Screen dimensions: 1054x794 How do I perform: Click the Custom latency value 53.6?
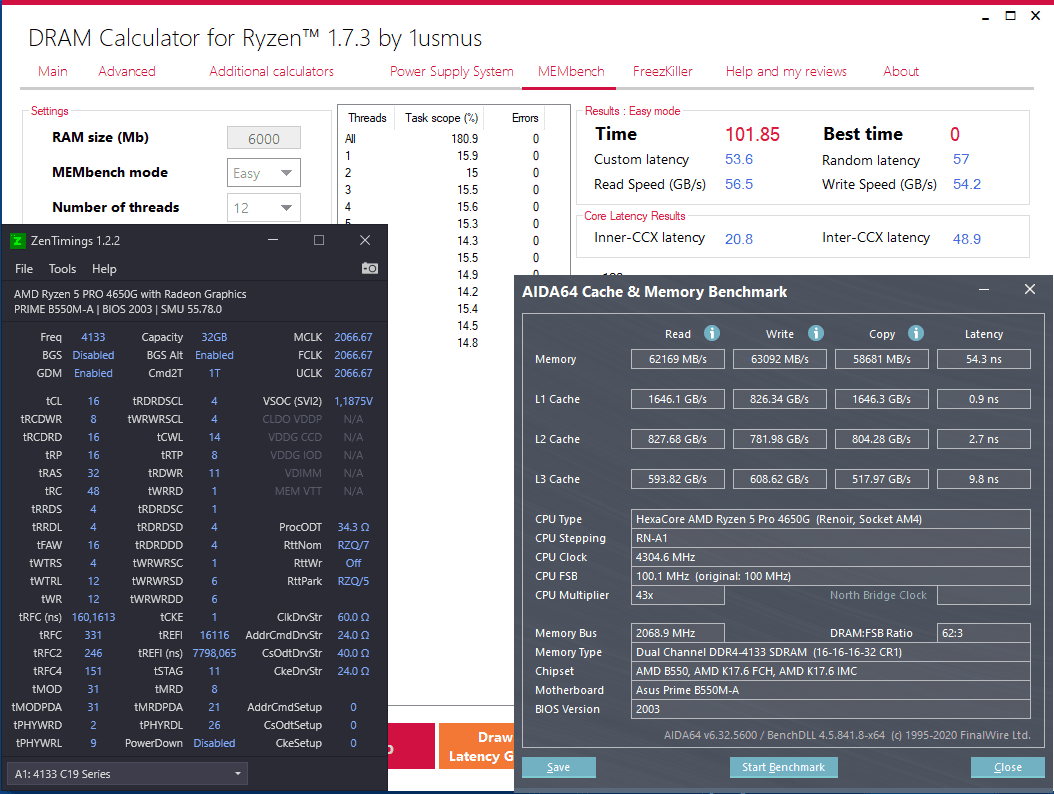(x=739, y=159)
